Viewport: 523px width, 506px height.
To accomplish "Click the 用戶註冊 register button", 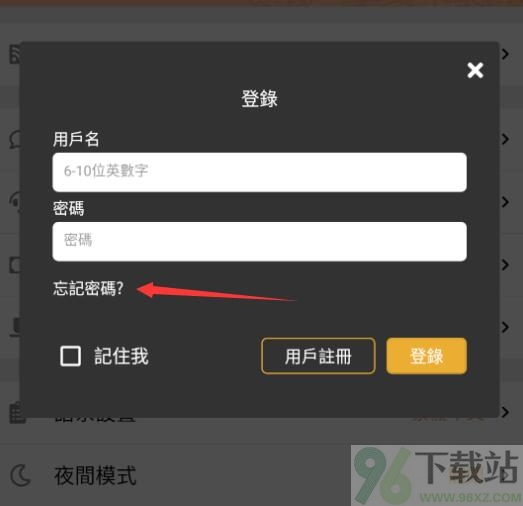I will 318,356.
